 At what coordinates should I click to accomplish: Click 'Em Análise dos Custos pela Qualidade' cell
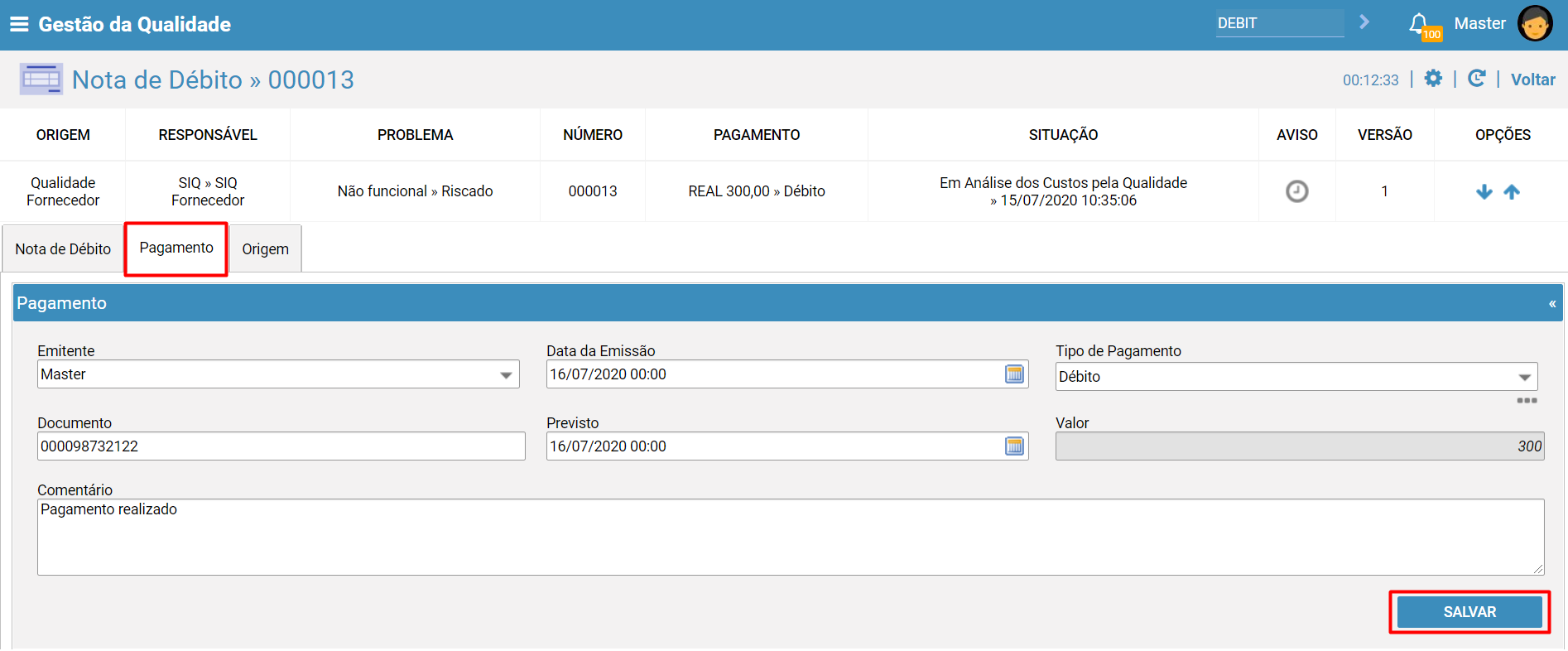click(x=1063, y=191)
